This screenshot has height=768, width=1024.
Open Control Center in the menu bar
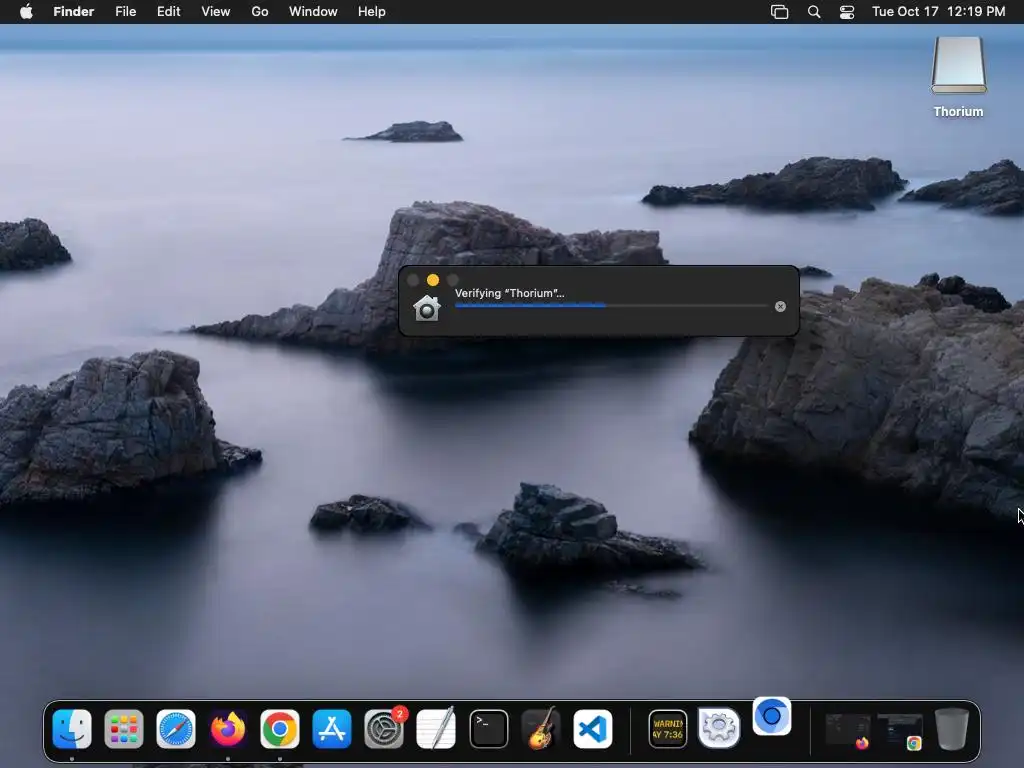coord(847,12)
